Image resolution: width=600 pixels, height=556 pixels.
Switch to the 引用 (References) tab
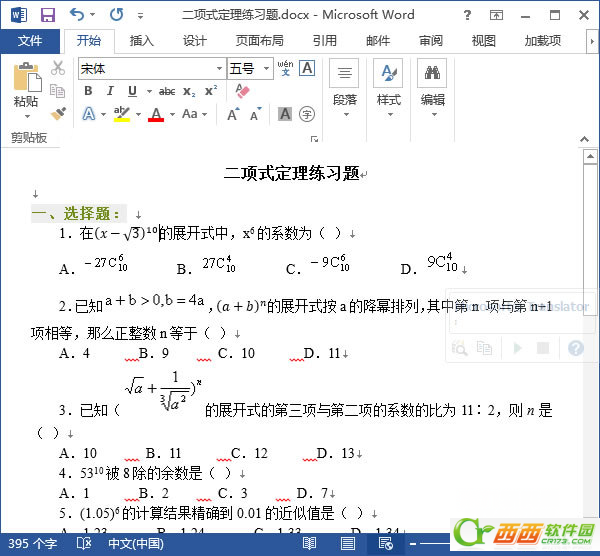pyautogui.click(x=324, y=41)
